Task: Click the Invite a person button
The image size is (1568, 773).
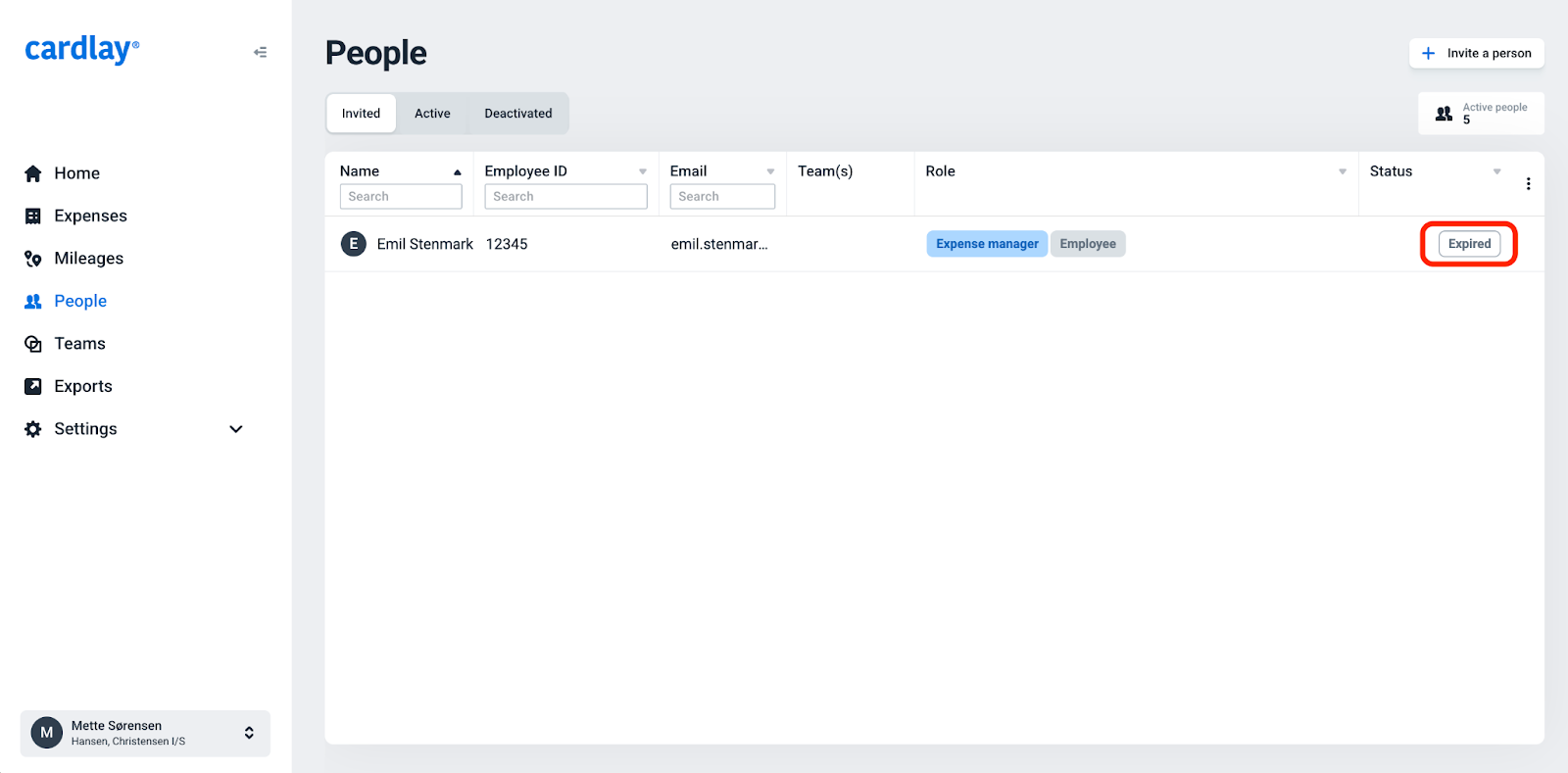Action: click(x=1476, y=53)
